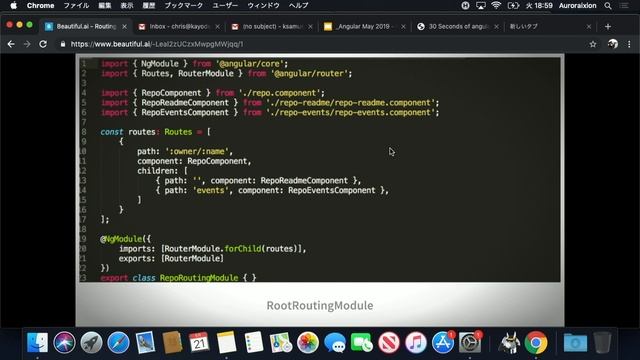Open Mail stamp icon in Dock

(x=145, y=342)
